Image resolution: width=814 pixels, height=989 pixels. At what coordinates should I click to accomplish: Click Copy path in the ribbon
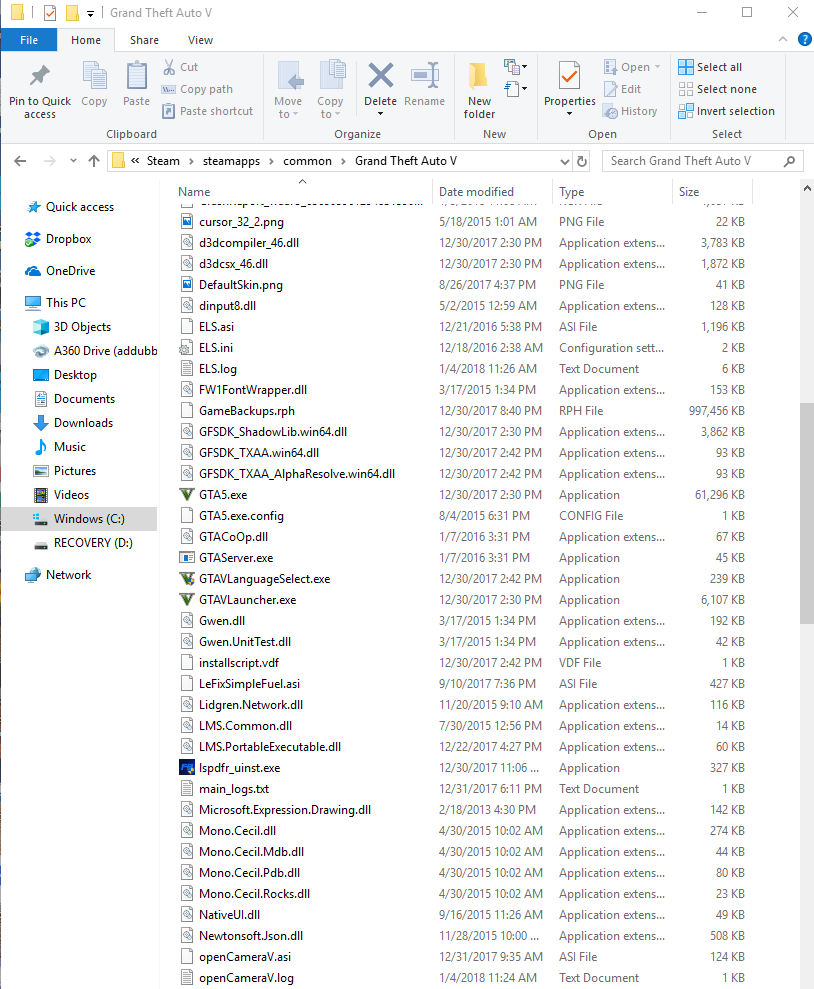(197, 89)
